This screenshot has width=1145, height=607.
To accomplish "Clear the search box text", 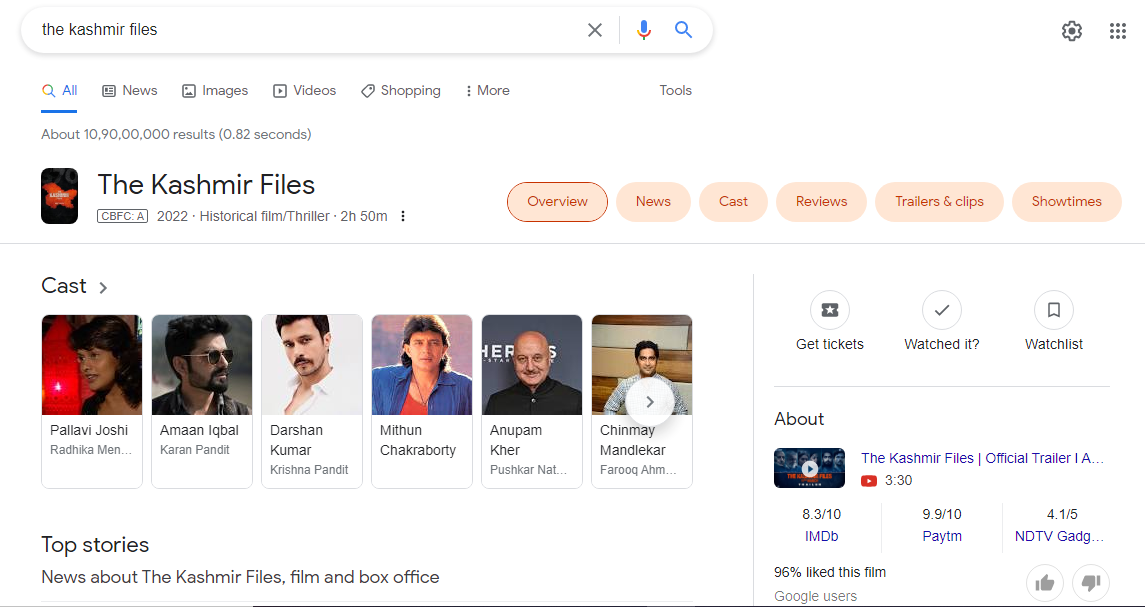I will tap(595, 30).
